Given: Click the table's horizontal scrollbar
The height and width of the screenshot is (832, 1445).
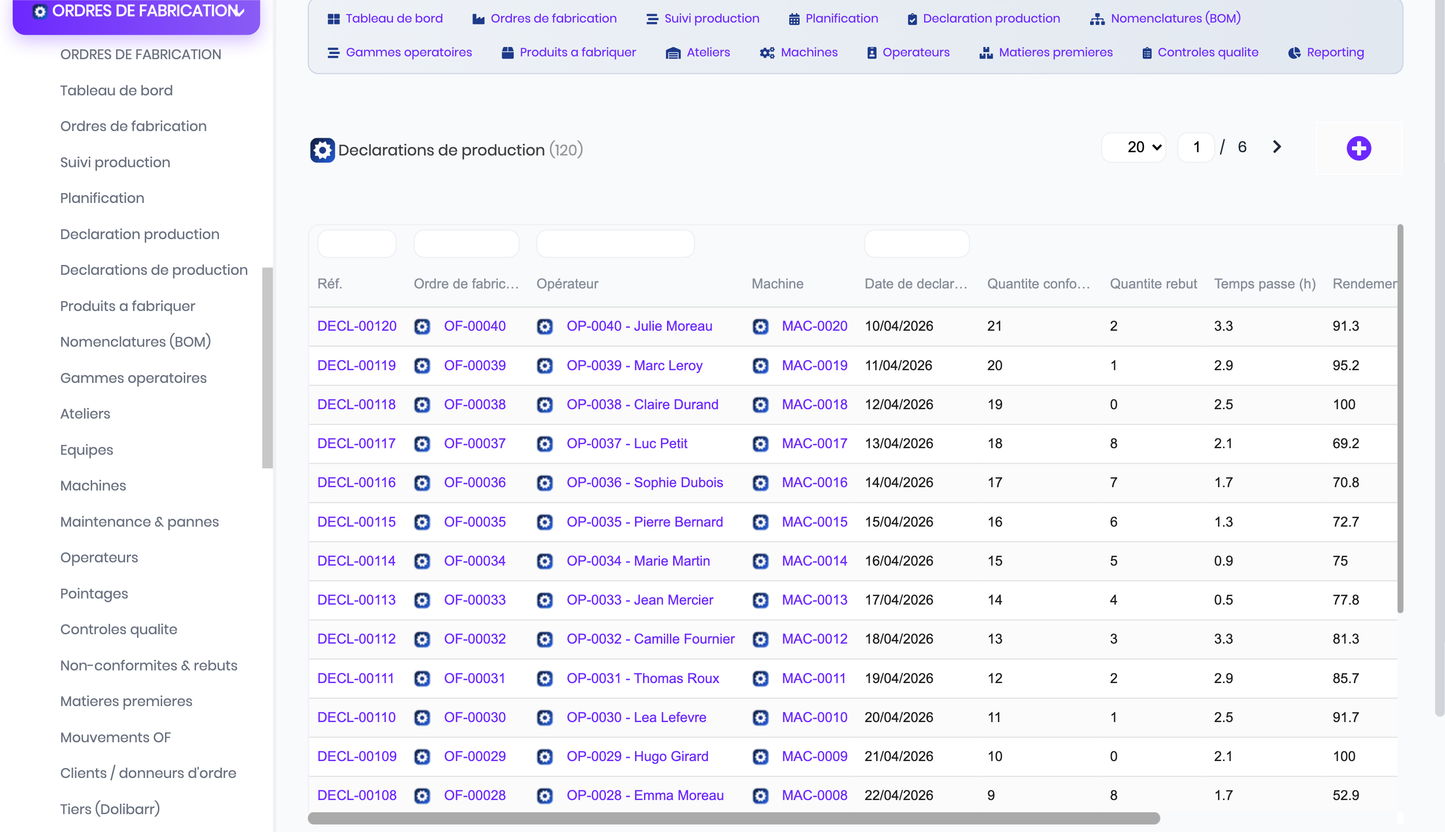Looking at the screenshot, I should [x=734, y=818].
